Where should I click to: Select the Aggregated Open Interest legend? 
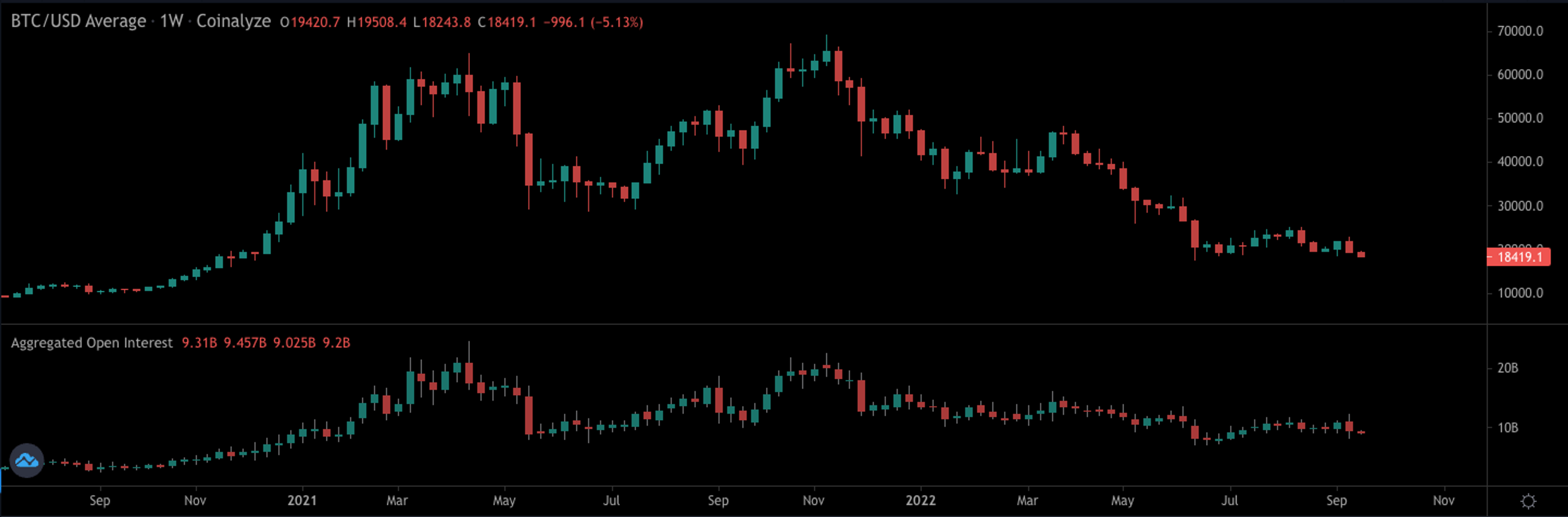coord(92,343)
